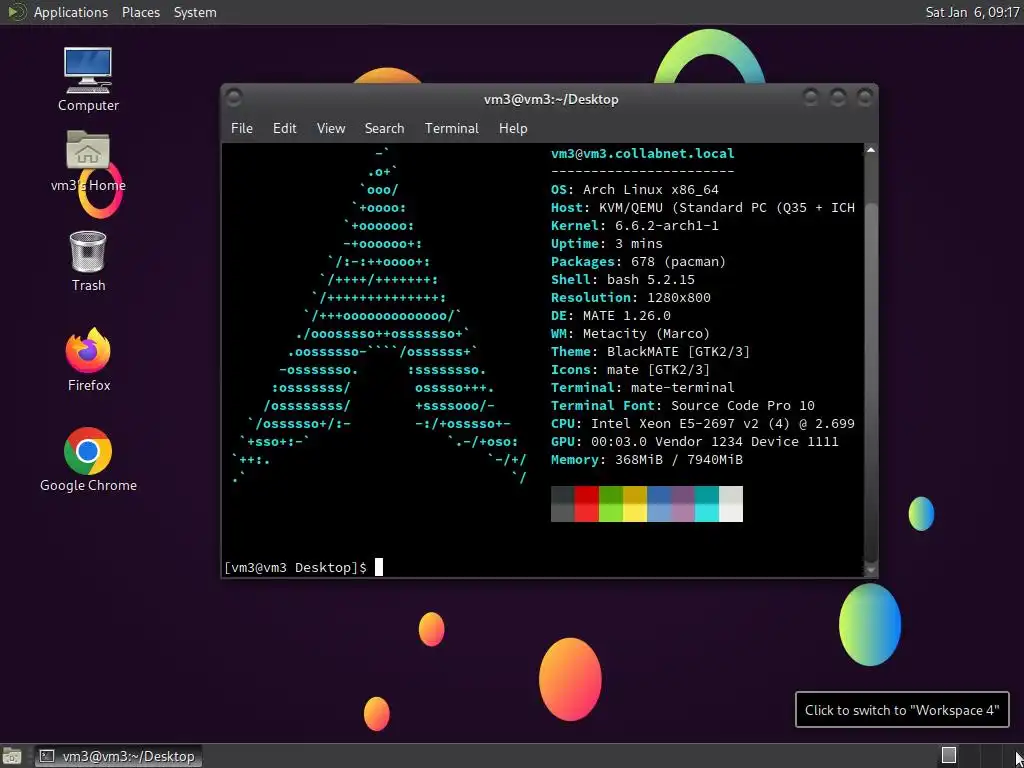Click the clock showing Sat Jan 6, 09:17
1024x768 pixels.
[x=972, y=12]
